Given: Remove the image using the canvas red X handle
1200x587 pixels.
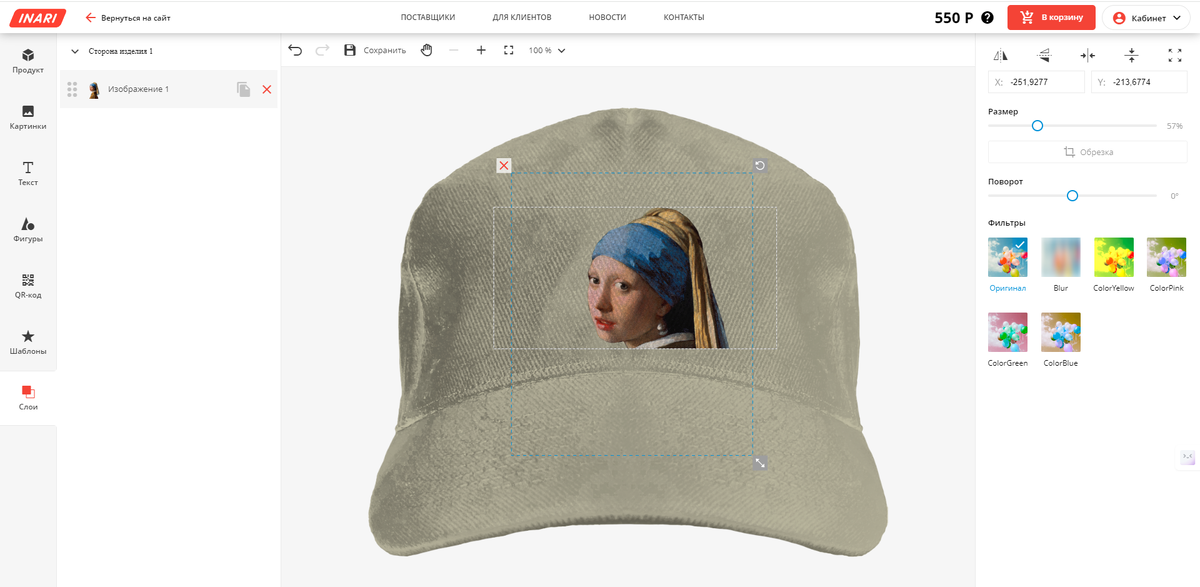Looking at the screenshot, I should (x=504, y=165).
